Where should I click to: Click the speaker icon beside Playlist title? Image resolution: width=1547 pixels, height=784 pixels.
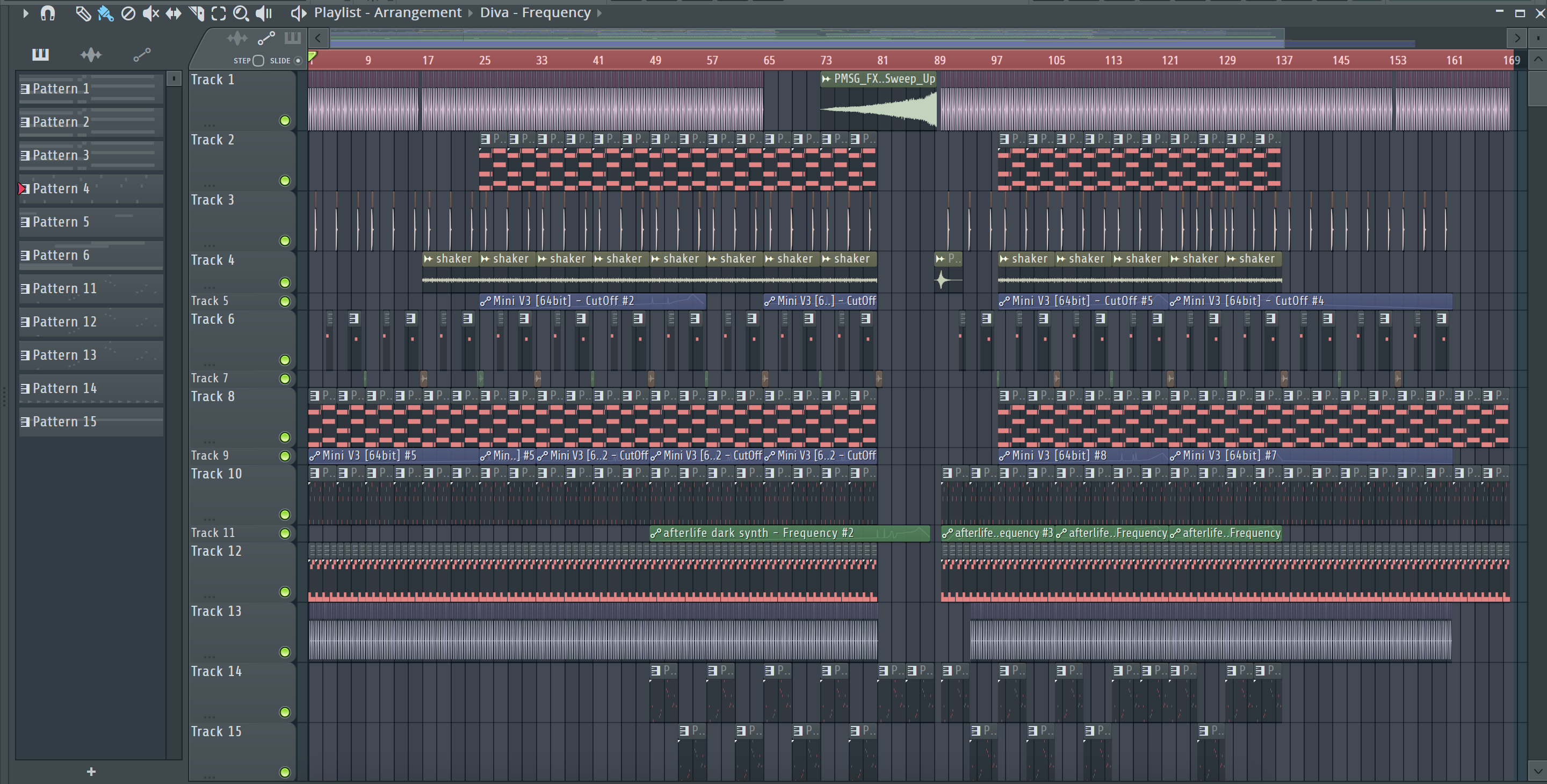pos(299,12)
